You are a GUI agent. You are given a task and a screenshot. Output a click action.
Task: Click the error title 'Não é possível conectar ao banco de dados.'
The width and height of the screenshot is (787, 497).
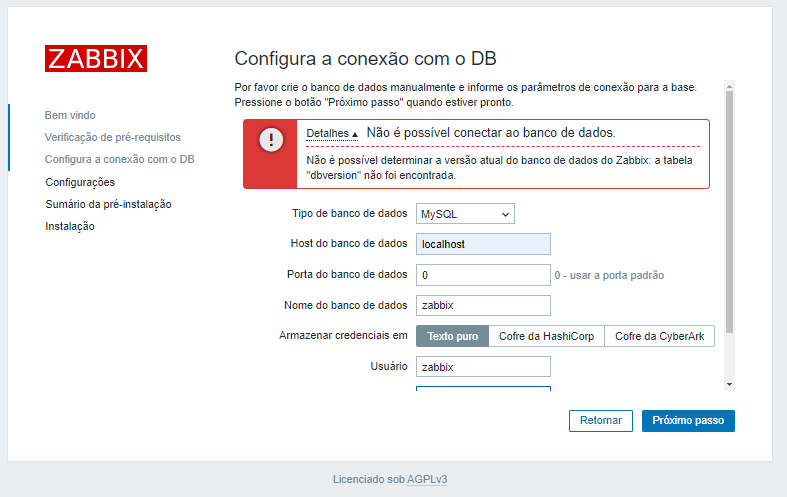[x=491, y=133]
